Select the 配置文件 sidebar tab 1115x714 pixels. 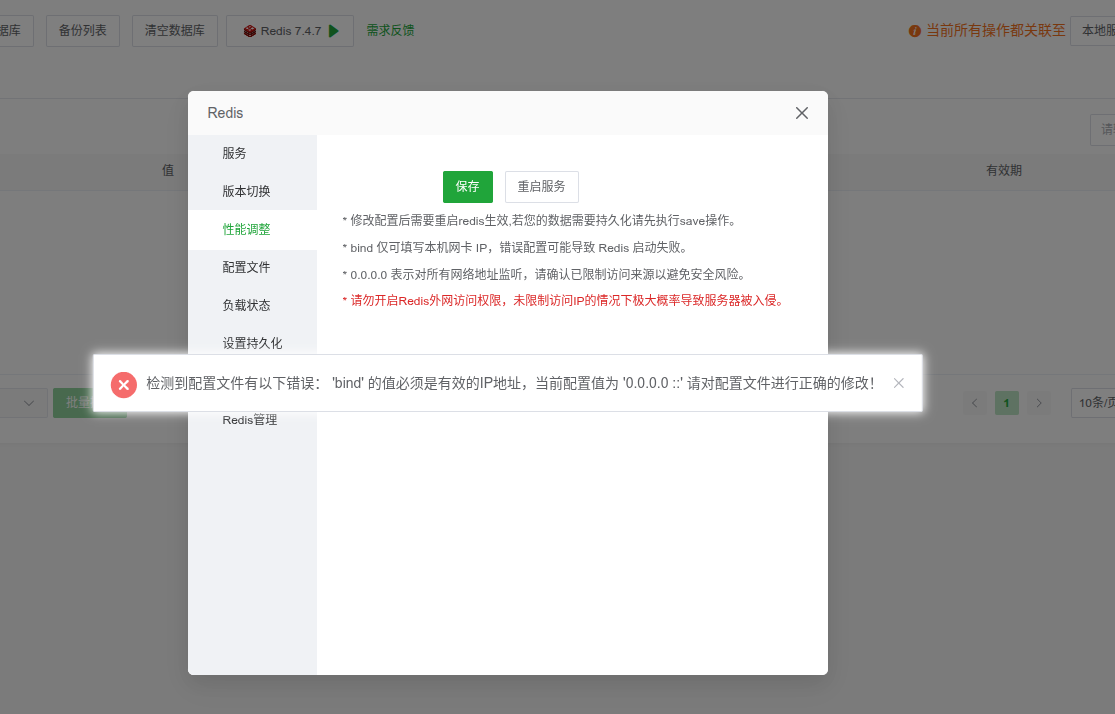pyautogui.click(x=246, y=267)
